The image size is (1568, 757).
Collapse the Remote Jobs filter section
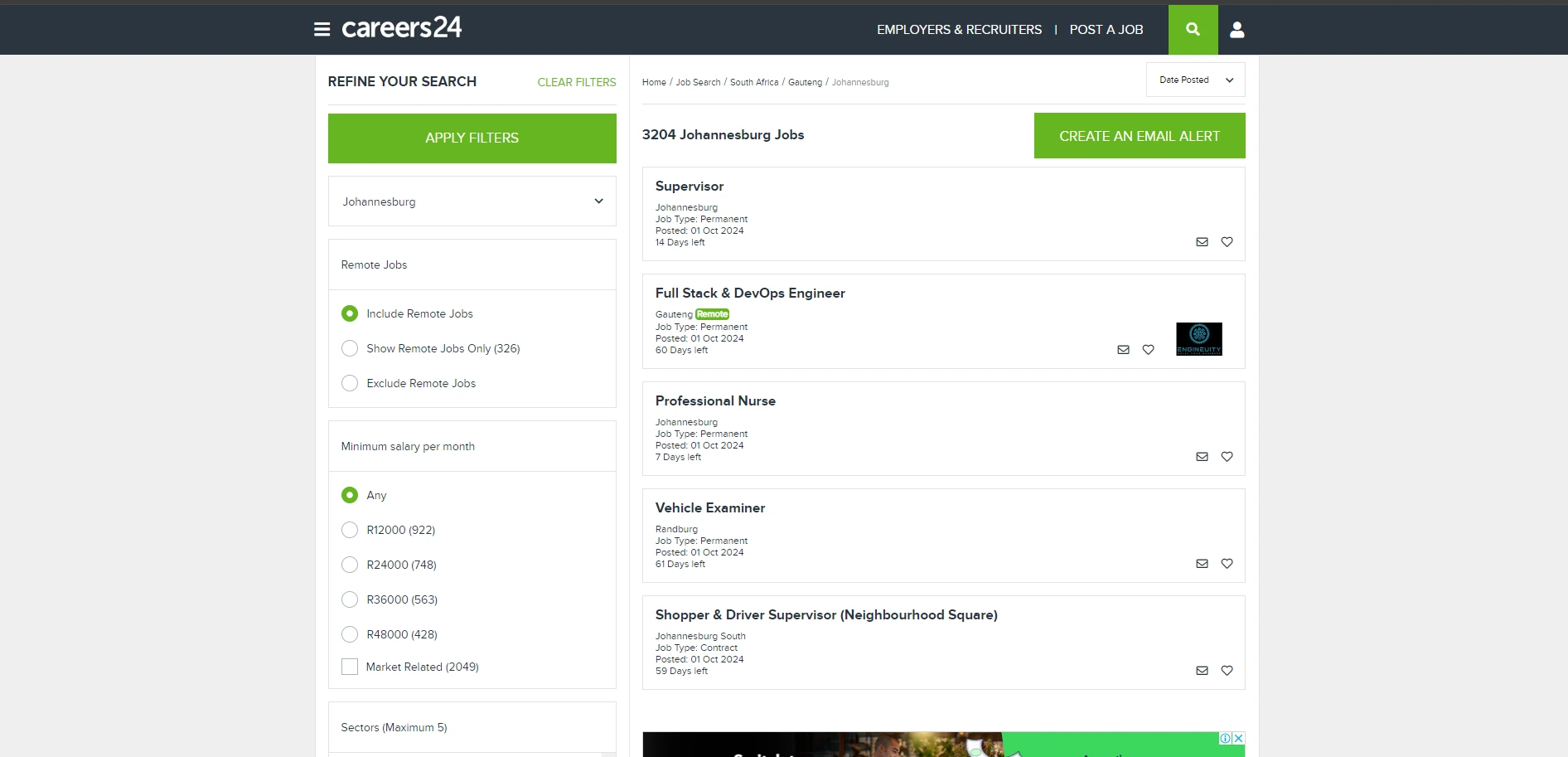pos(472,264)
